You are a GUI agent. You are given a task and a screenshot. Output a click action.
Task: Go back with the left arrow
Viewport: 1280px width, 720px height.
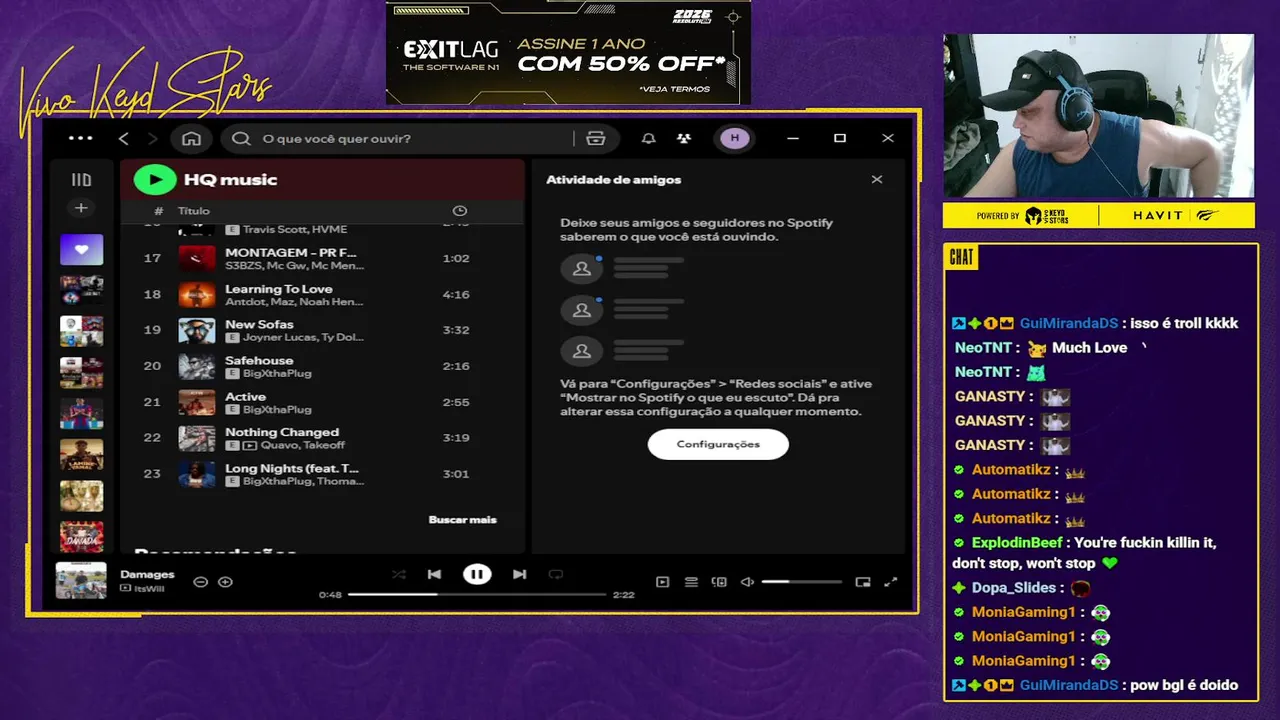click(x=124, y=138)
